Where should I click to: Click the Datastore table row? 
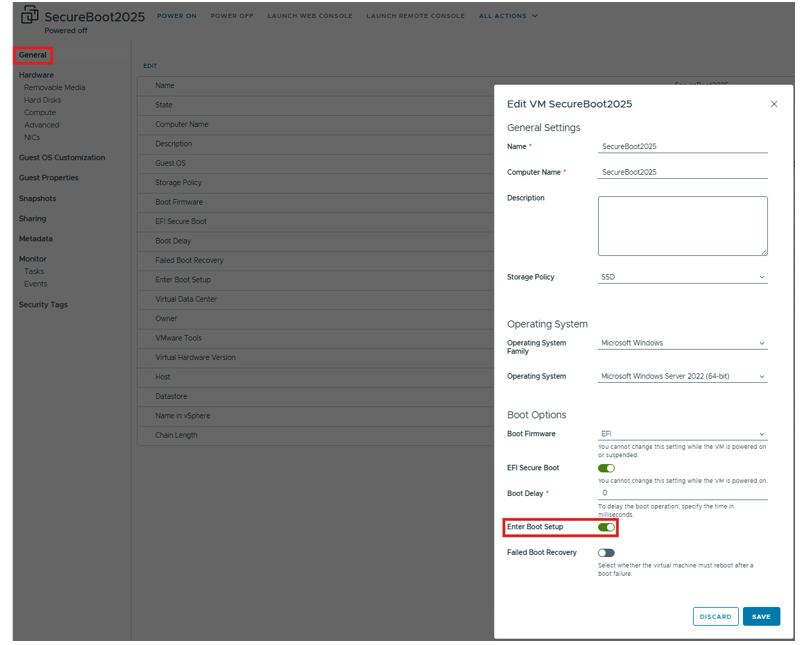pos(316,396)
